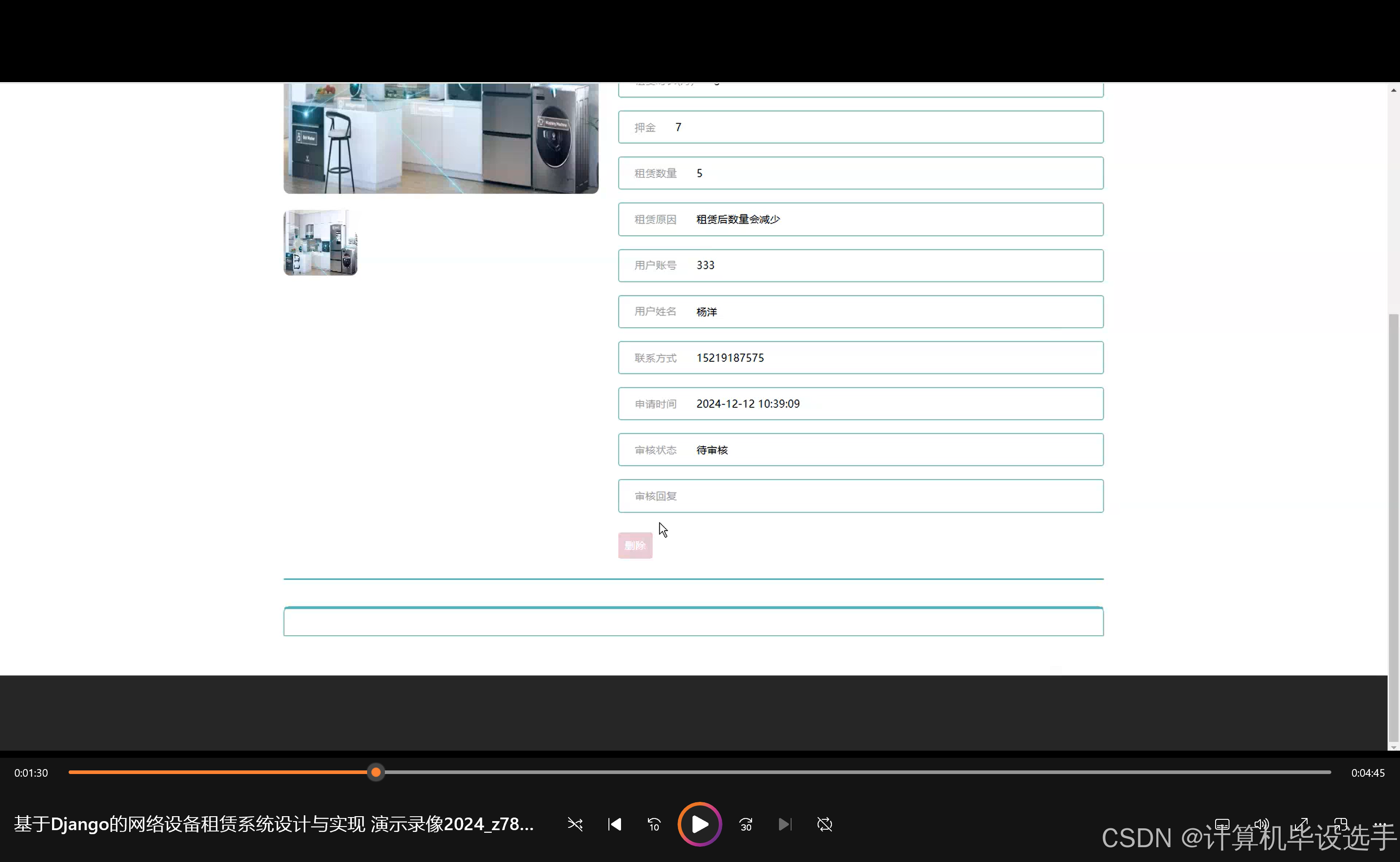Click the large appliance product image
The width and height of the screenshot is (1400, 862).
point(441,139)
